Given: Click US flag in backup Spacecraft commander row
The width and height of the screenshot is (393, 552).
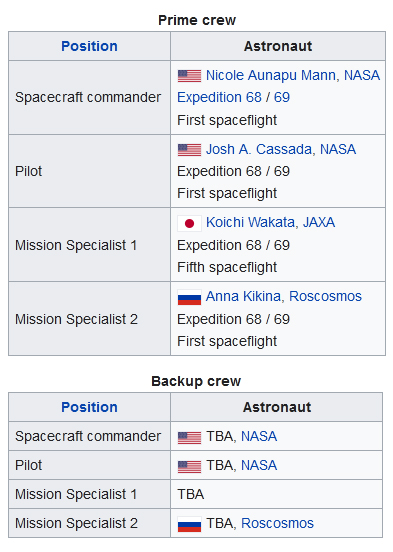Looking at the screenshot, I should point(189,437).
